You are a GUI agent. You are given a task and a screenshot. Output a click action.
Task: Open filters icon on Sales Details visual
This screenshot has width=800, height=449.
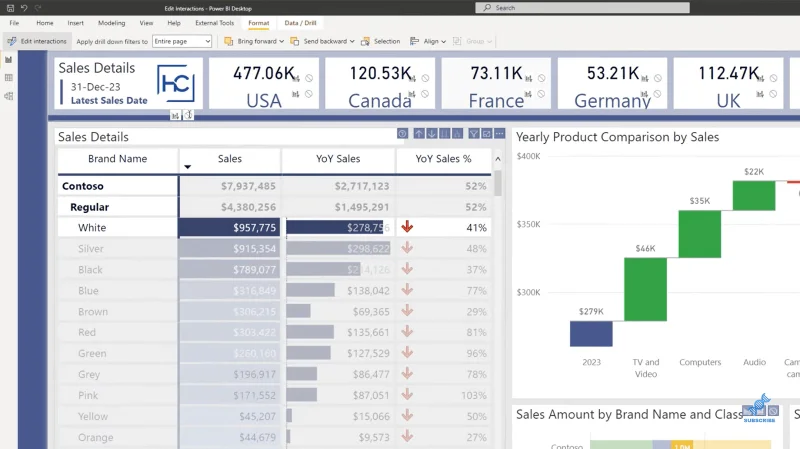474,134
